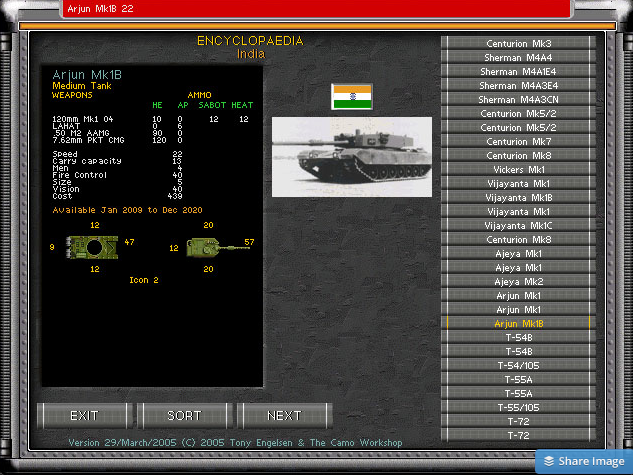Choose Sherman M4A1E4 from the list

(x=518, y=72)
